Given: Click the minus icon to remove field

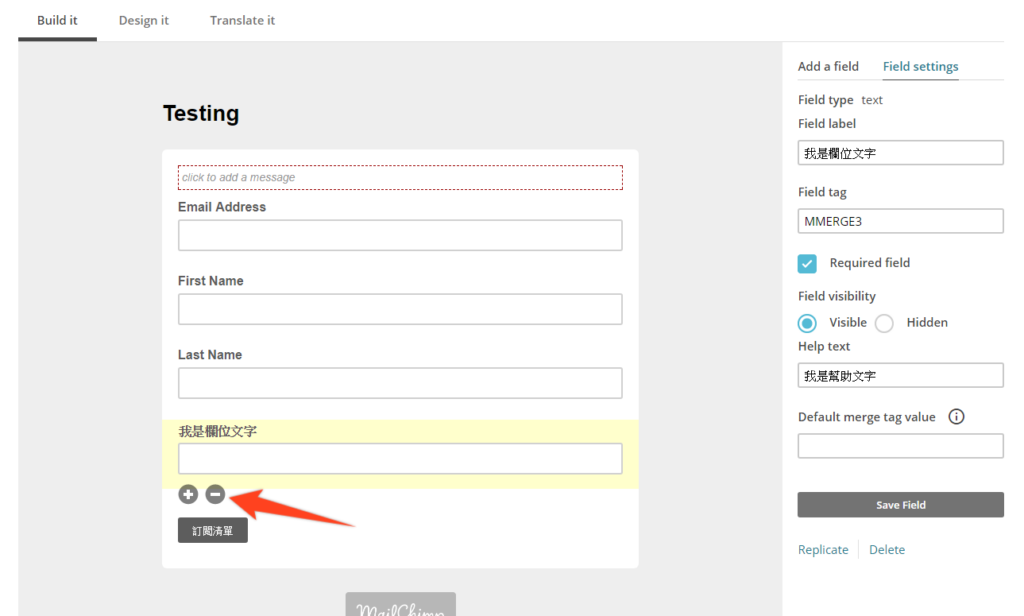Looking at the screenshot, I should pos(216,494).
